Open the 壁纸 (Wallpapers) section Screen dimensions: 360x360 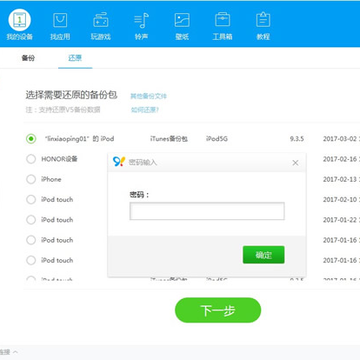[x=182, y=25]
